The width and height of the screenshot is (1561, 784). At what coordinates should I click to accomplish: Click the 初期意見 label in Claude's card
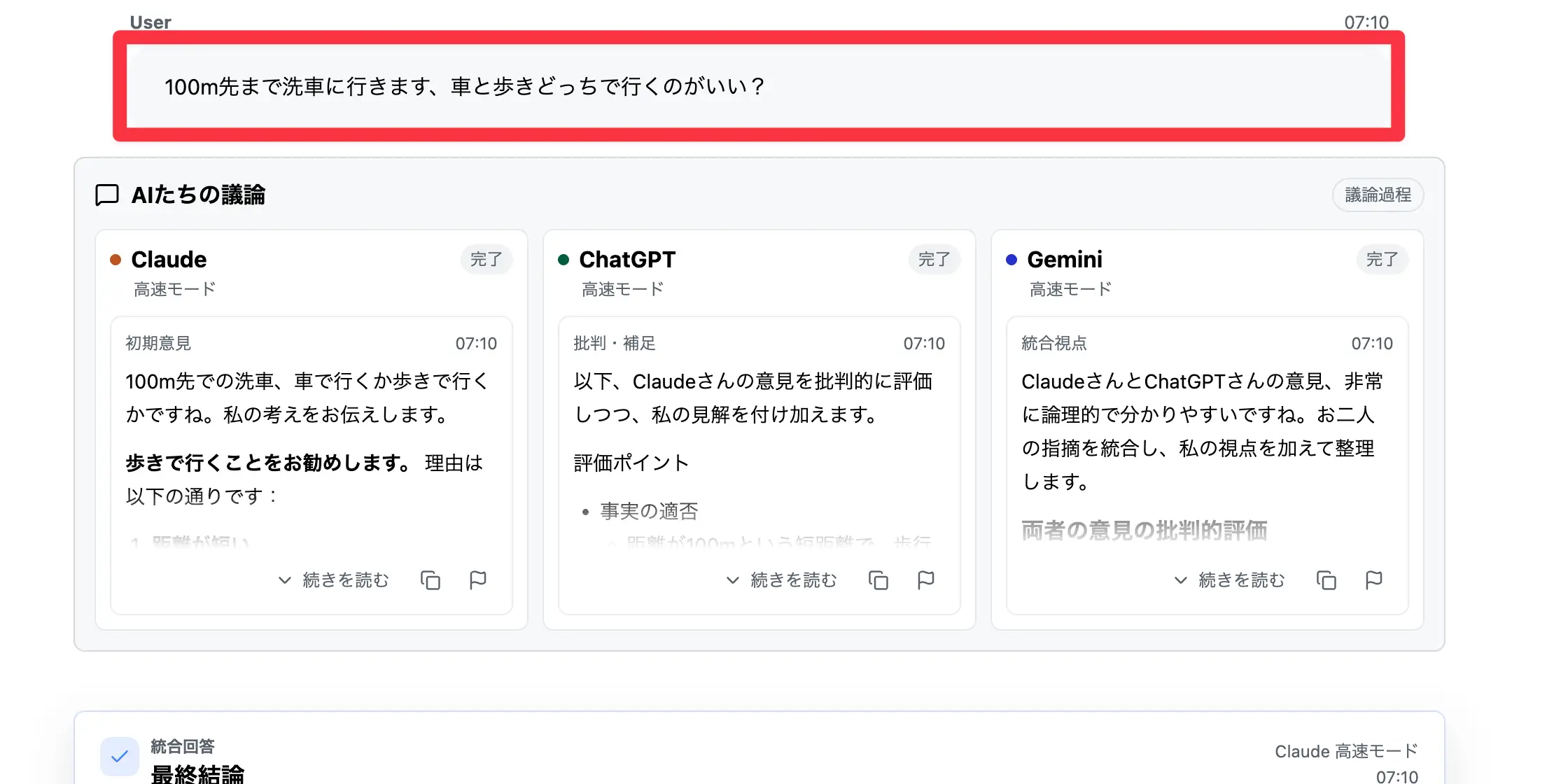158,343
